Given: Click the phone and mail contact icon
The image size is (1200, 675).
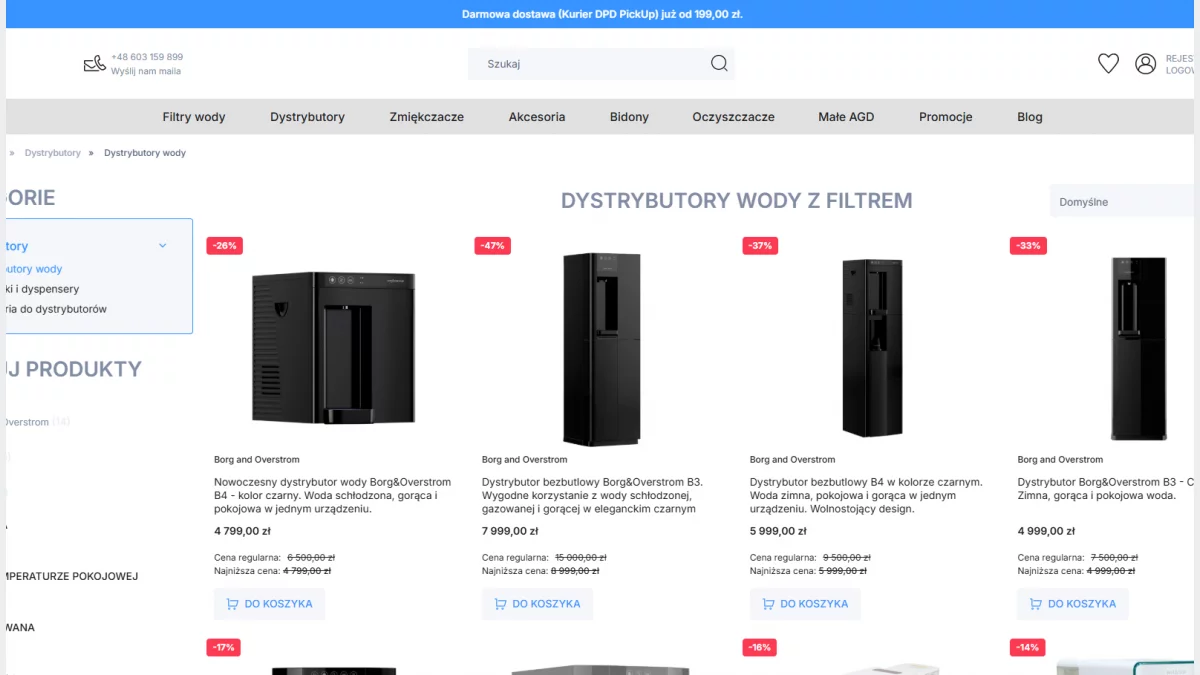Looking at the screenshot, I should click(94, 64).
